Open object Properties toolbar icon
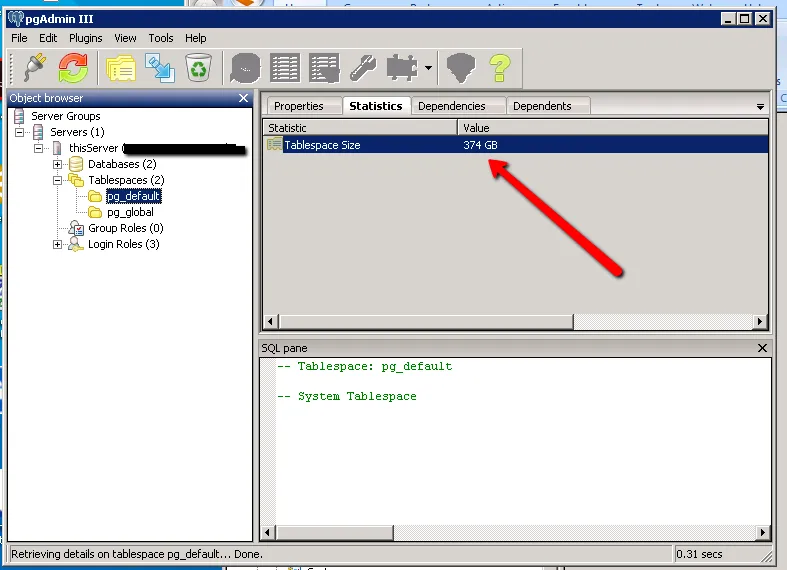 [120, 68]
